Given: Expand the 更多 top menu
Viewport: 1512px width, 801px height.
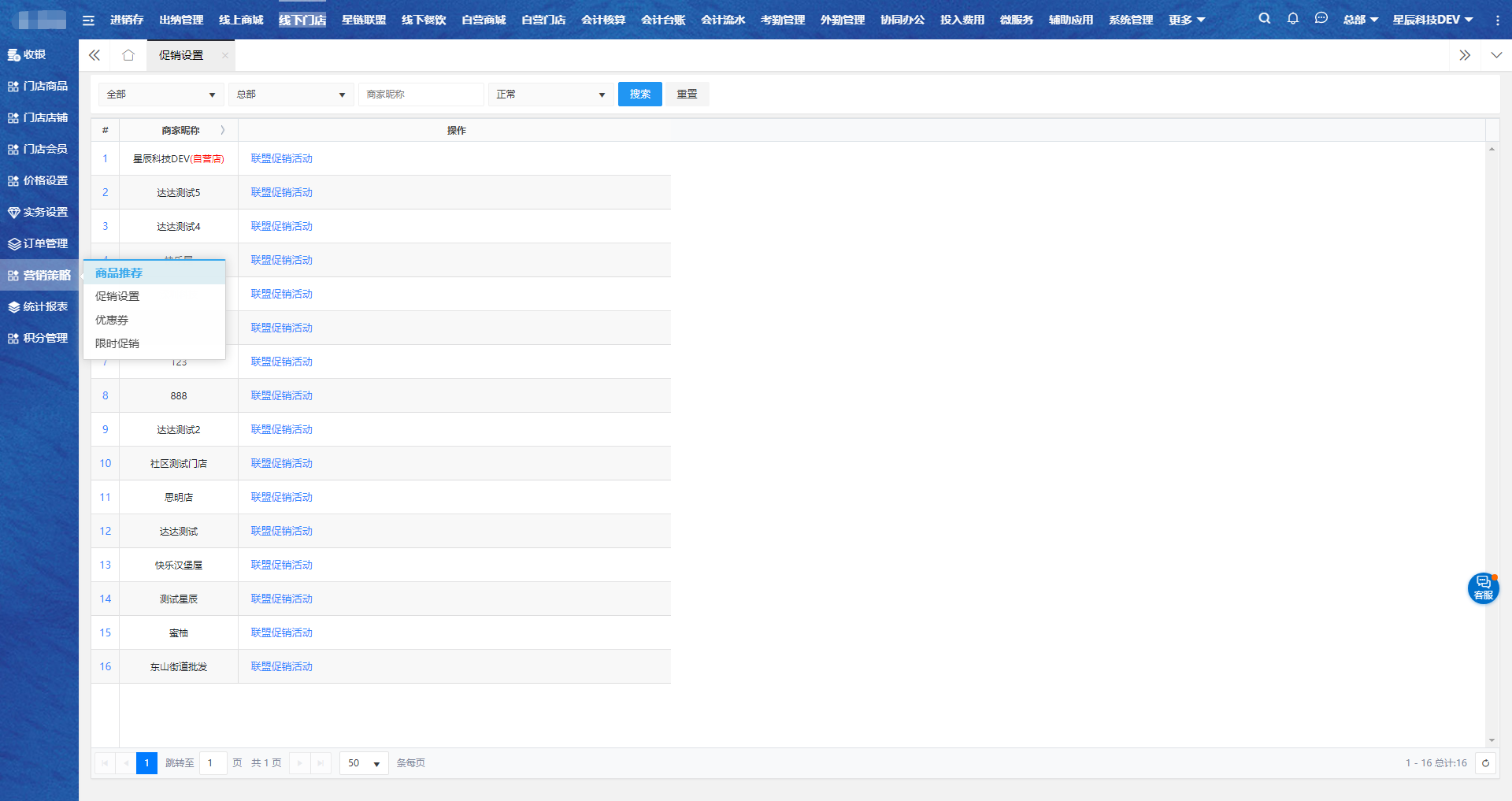Looking at the screenshot, I should [1186, 20].
